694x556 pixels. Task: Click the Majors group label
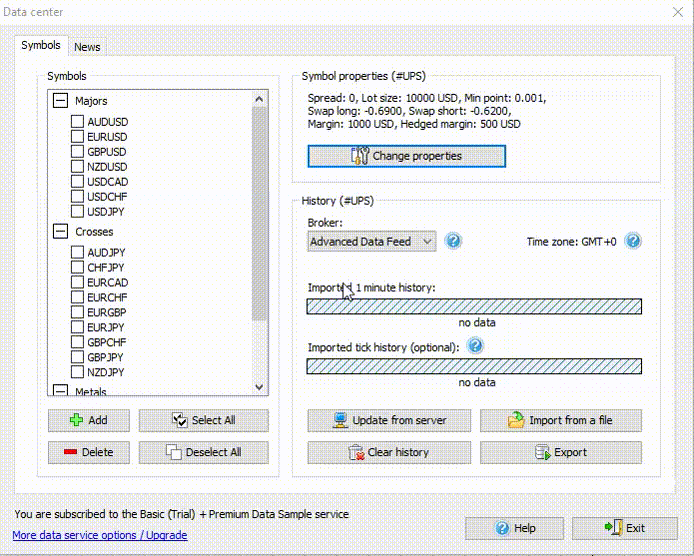pyautogui.click(x=91, y=101)
